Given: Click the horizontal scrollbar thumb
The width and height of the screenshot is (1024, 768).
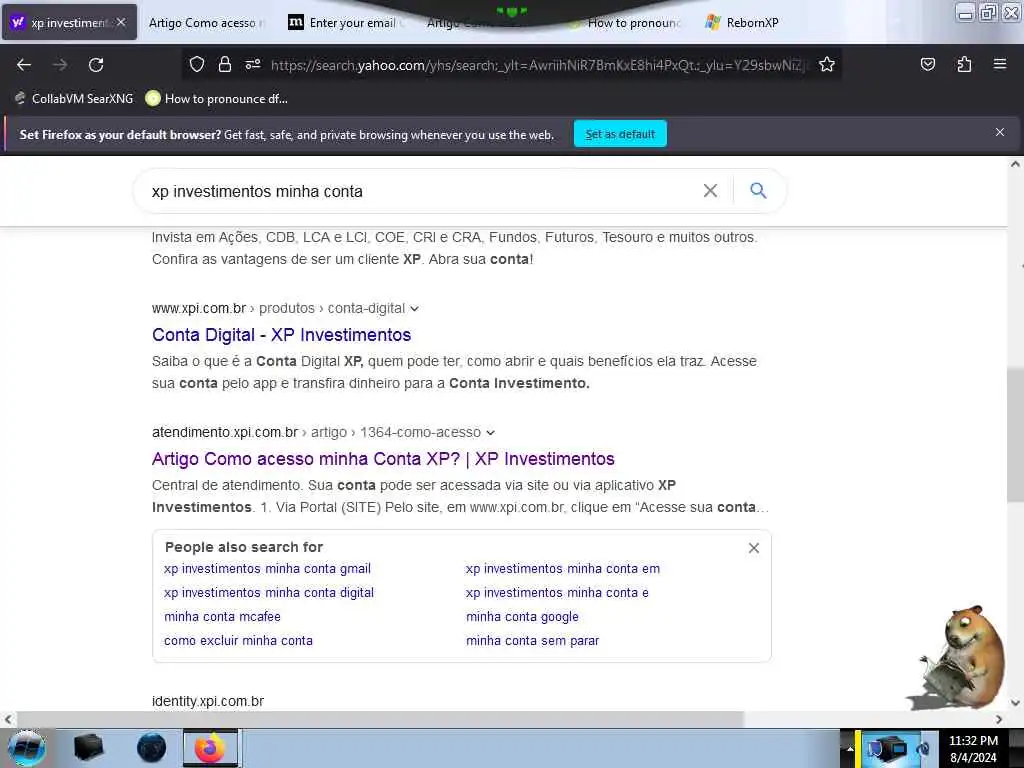Looking at the screenshot, I should 380,720.
